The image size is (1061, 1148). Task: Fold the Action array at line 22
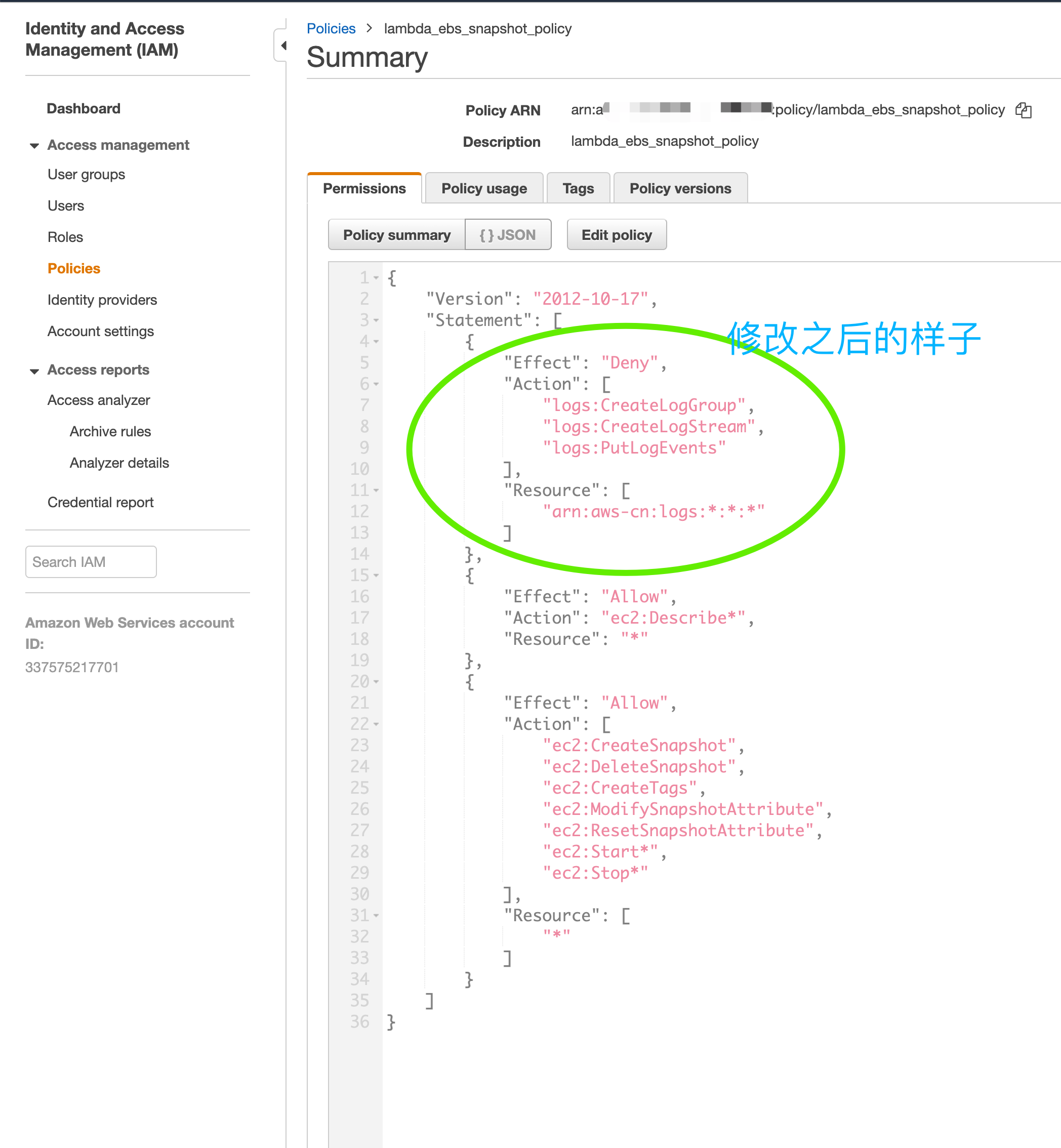point(376,724)
